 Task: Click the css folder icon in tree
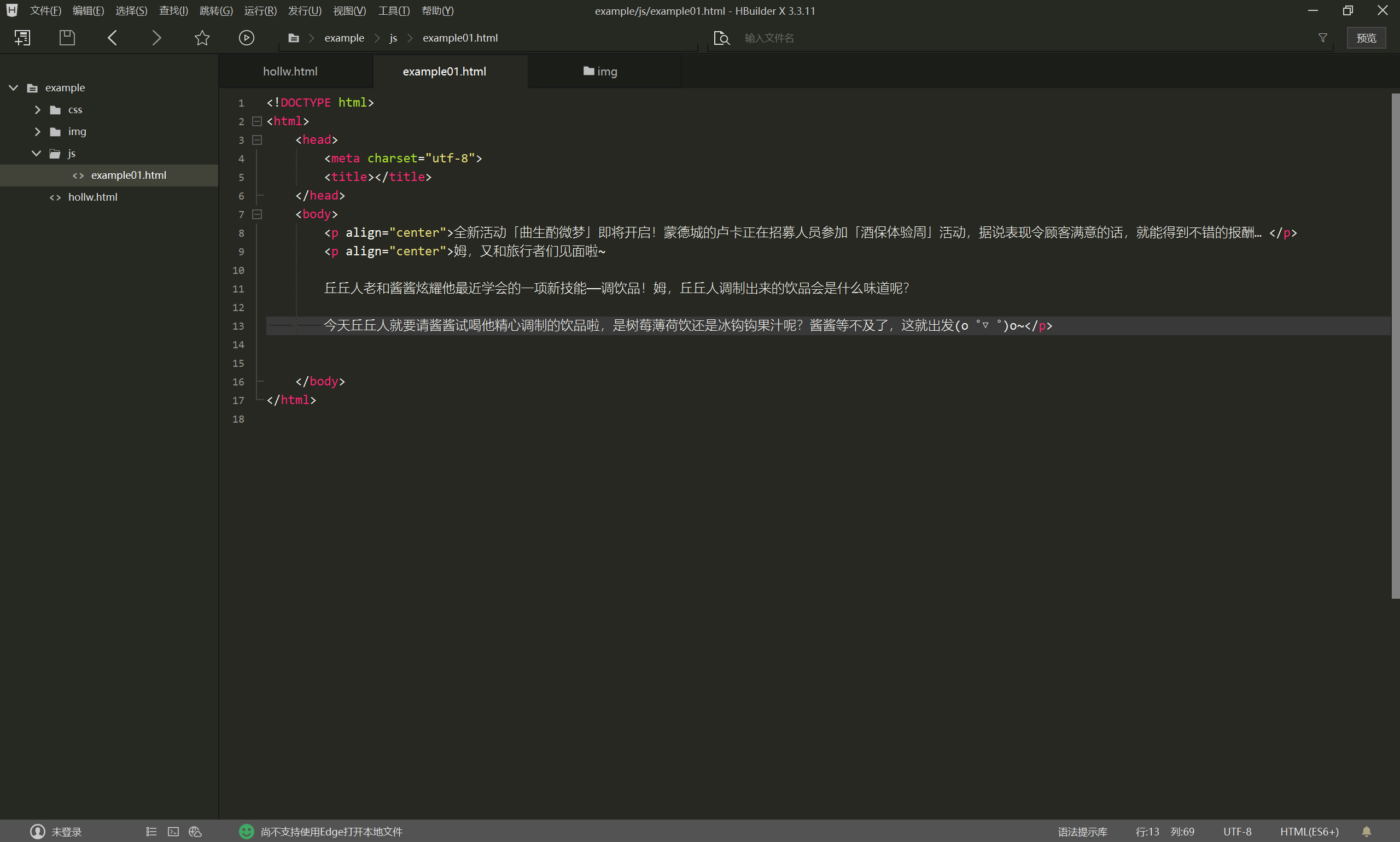pyautogui.click(x=55, y=110)
